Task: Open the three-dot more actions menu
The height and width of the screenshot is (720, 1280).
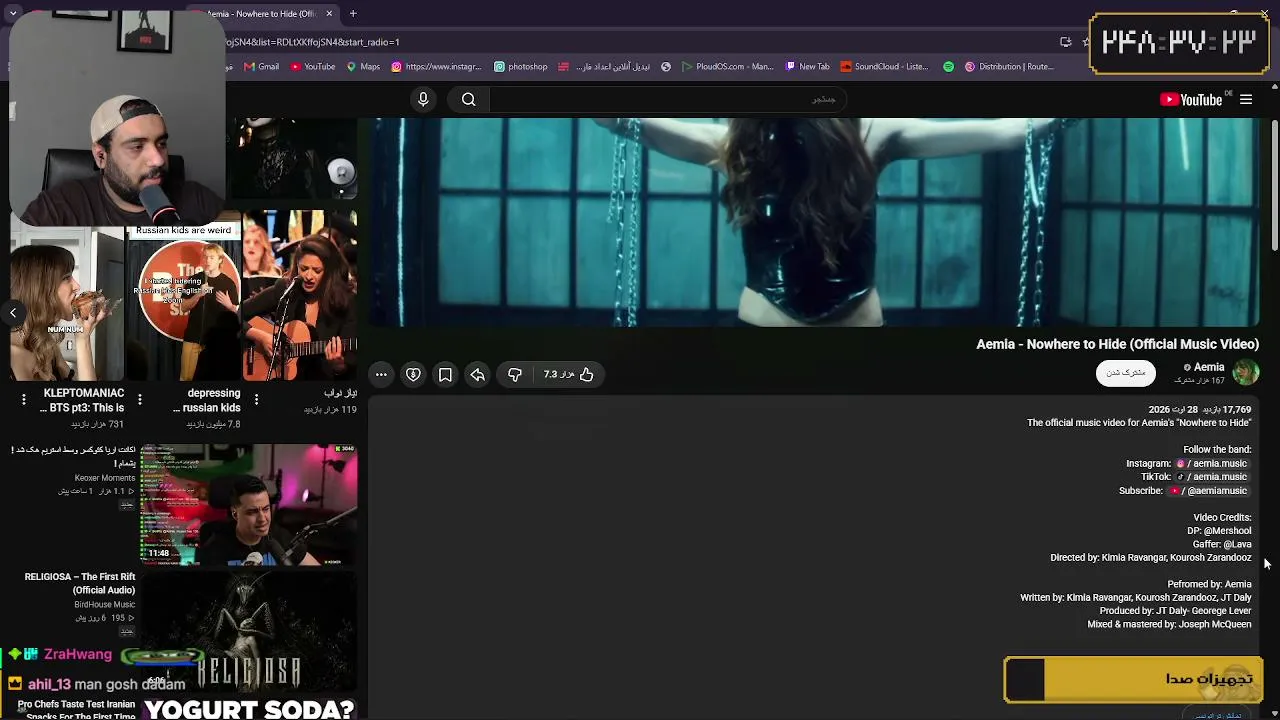Action: [x=381, y=374]
